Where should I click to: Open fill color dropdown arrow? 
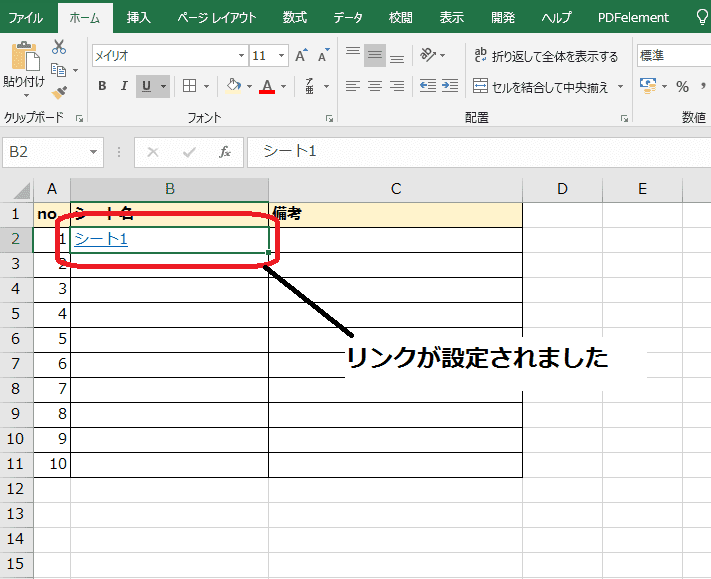[249, 86]
